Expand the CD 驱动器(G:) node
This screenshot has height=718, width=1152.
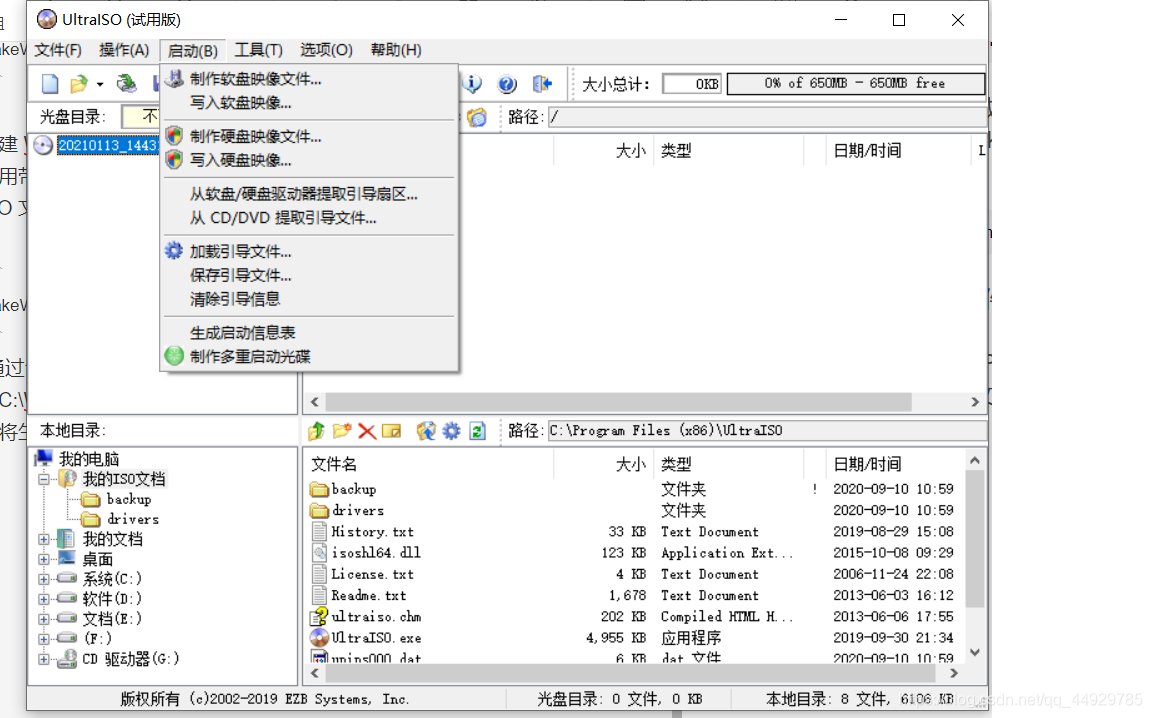(x=44, y=659)
